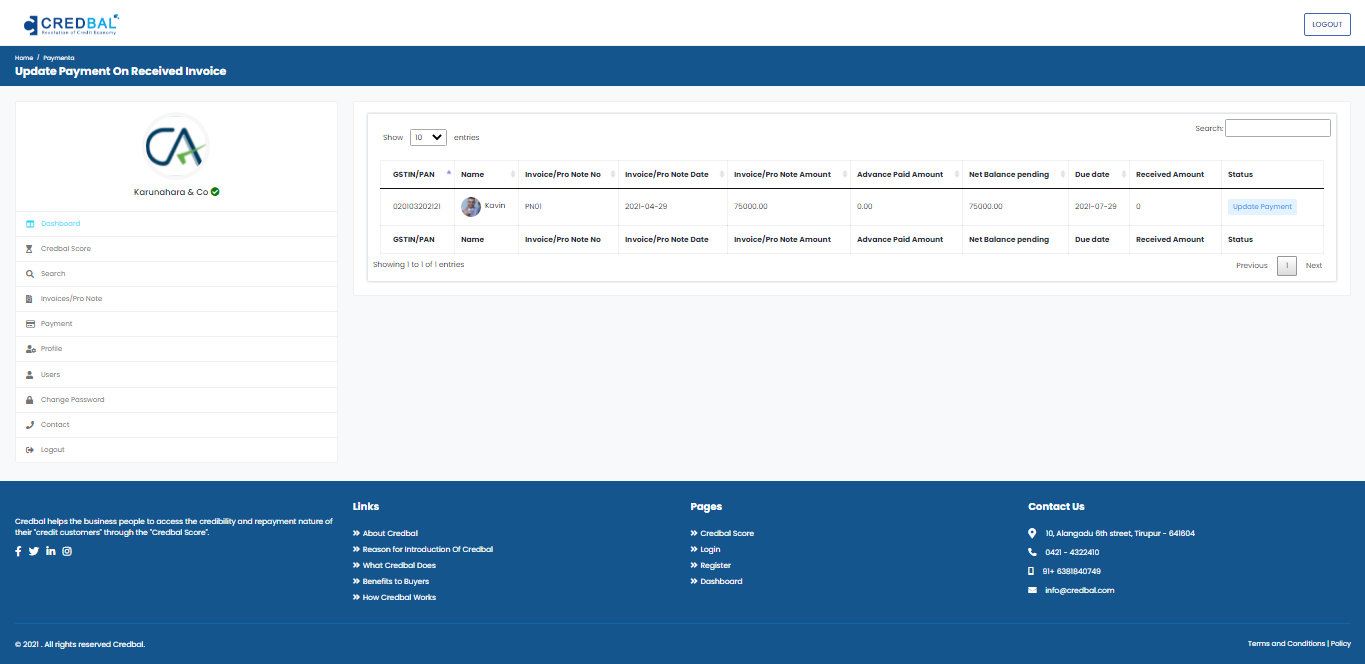This screenshot has width=1365, height=664.
Task: Sort by Due date column header
Action: point(1099,174)
